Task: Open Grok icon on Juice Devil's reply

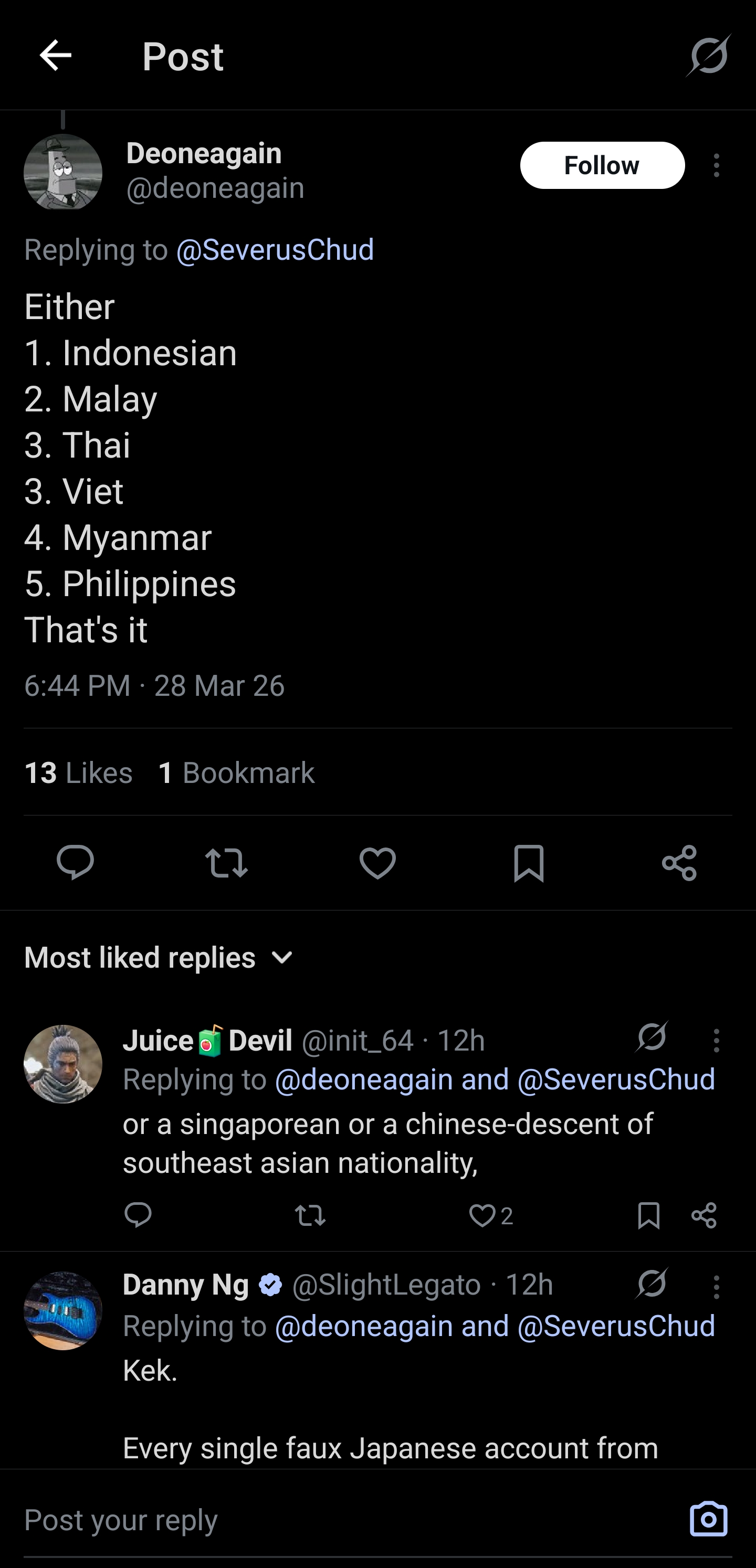Action: pyautogui.click(x=652, y=1036)
